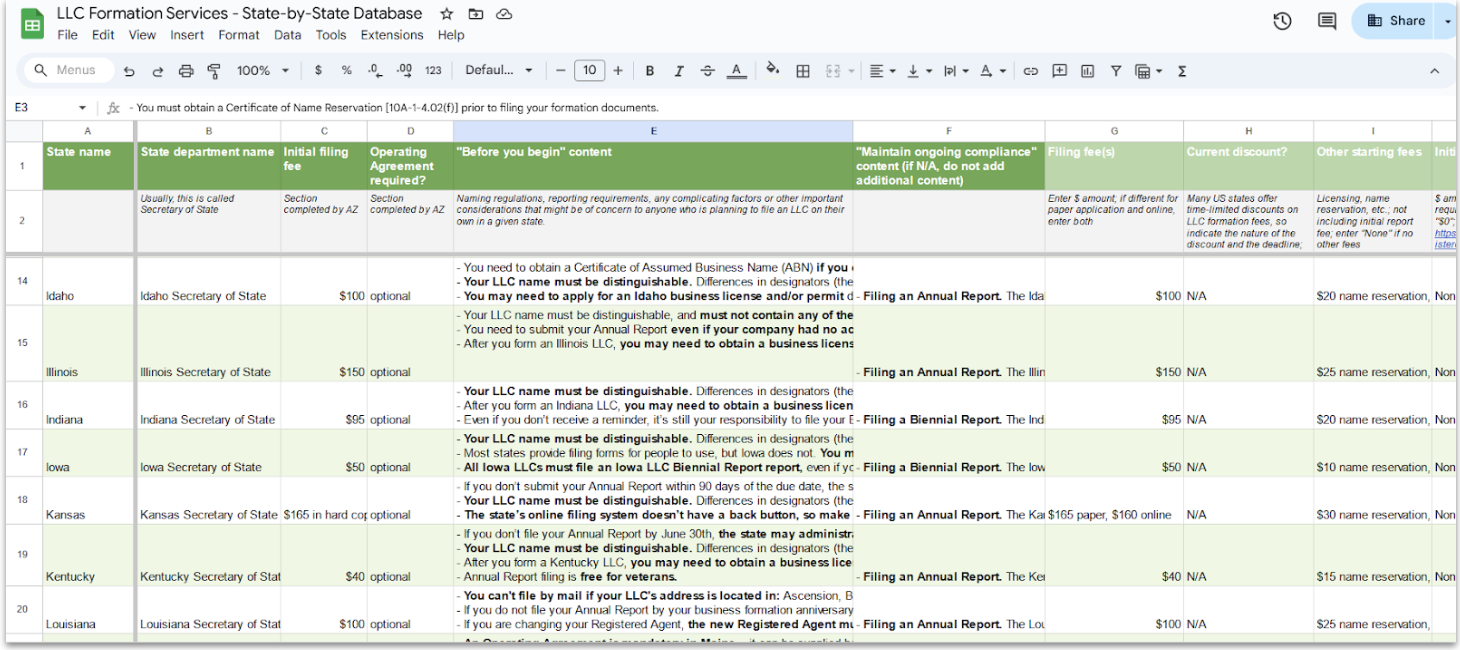This screenshot has height=650, width=1460.
Task: Open the borders icon in the toolbar
Action: pyautogui.click(x=804, y=70)
